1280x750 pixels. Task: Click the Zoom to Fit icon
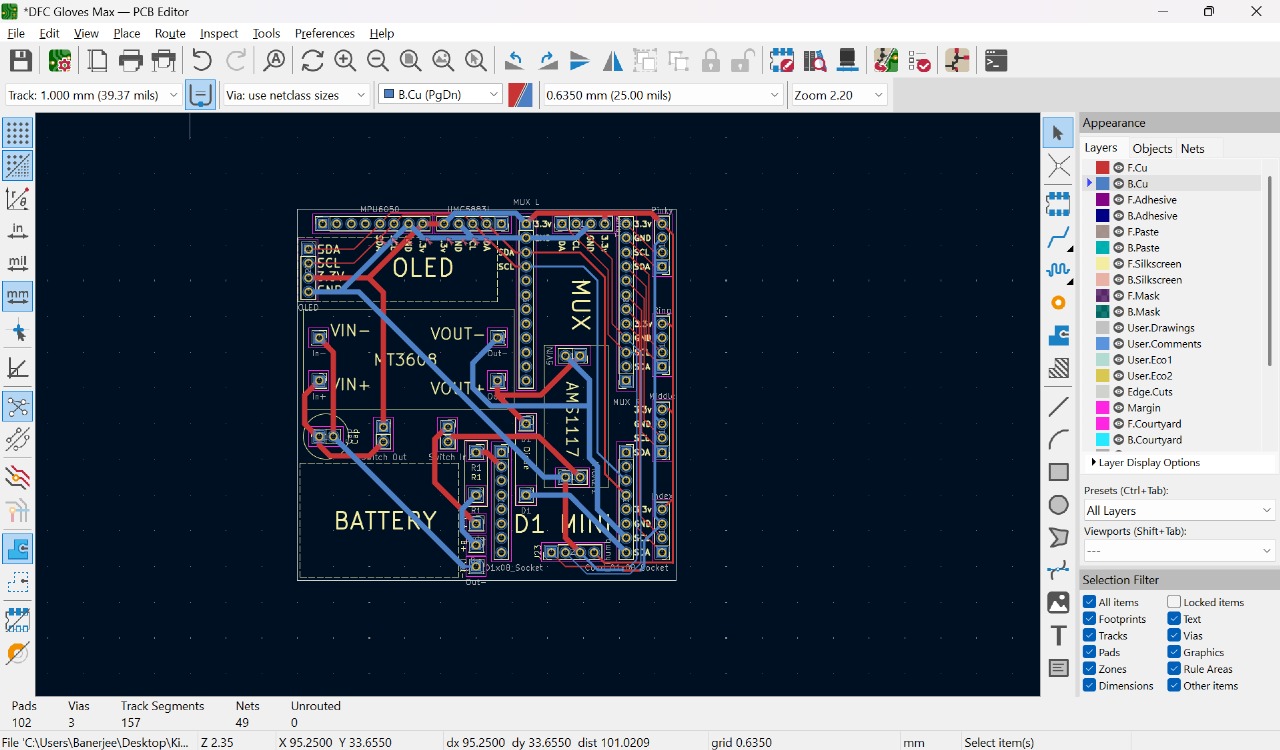click(410, 61)
